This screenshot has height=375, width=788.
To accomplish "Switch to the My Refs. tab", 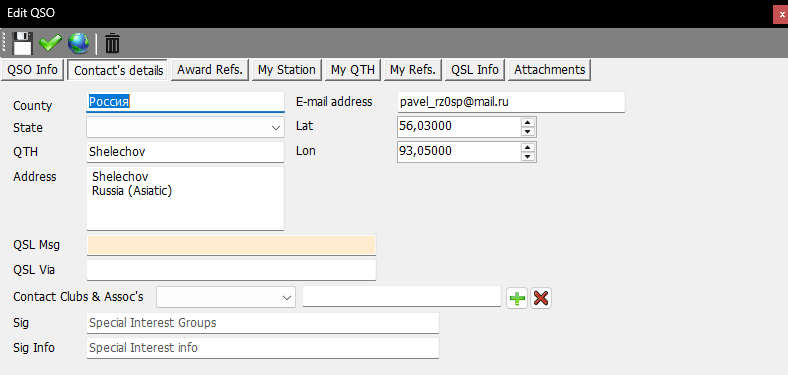I will (413, 70).
